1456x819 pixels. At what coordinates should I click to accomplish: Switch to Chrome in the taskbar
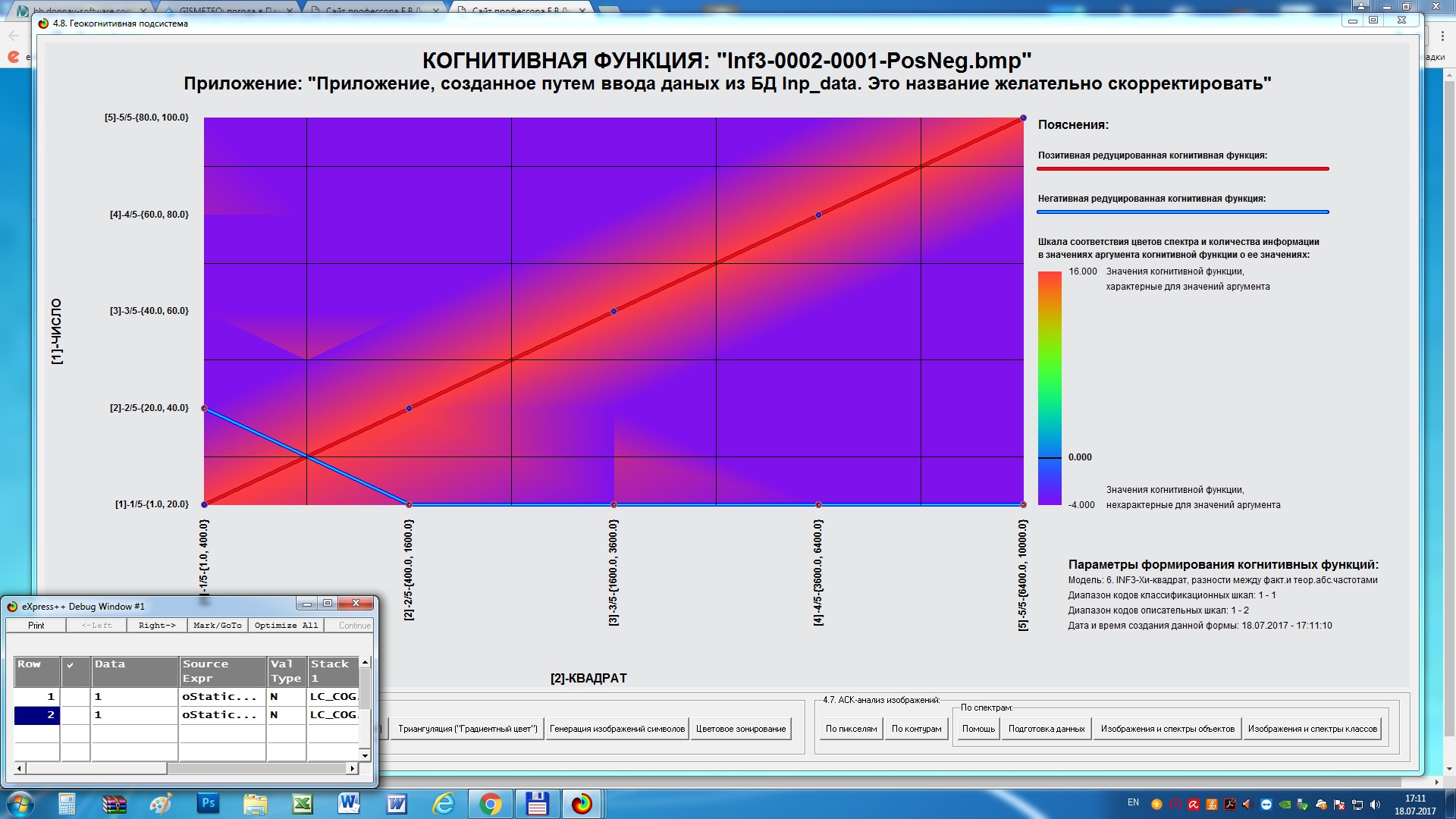tap(490, 803)
